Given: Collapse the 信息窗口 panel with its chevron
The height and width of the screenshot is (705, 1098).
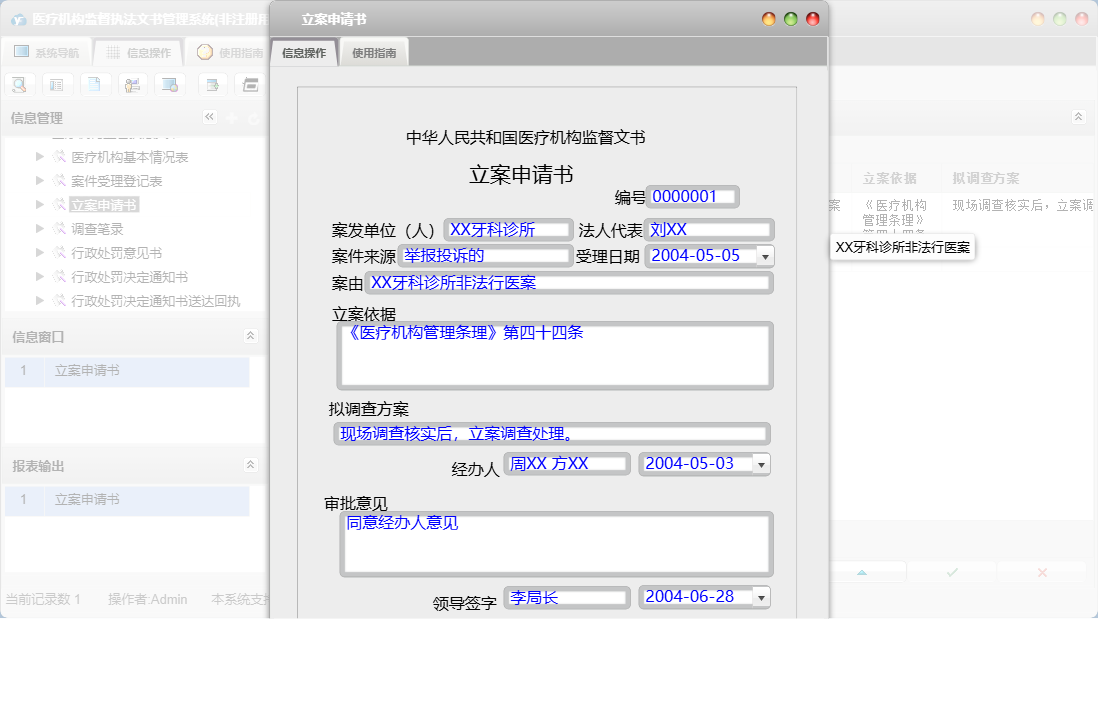Looking at the screenshot, I should click(x=250, y=337).
